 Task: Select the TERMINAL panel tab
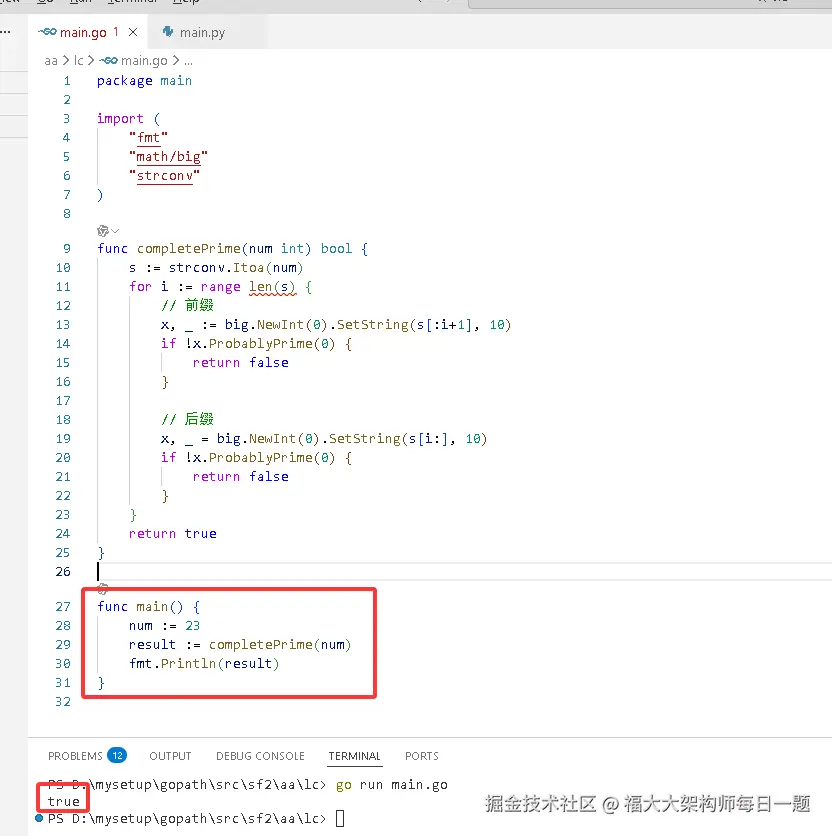[354, 756]
